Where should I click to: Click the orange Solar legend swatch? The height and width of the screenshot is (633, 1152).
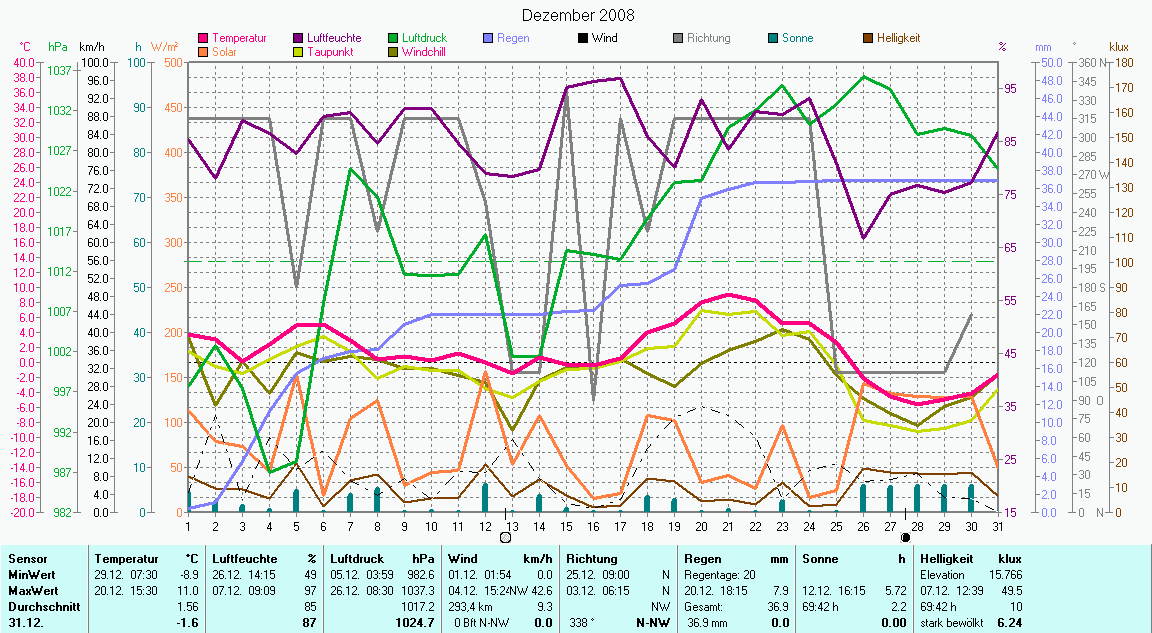(x=204, y=52)
